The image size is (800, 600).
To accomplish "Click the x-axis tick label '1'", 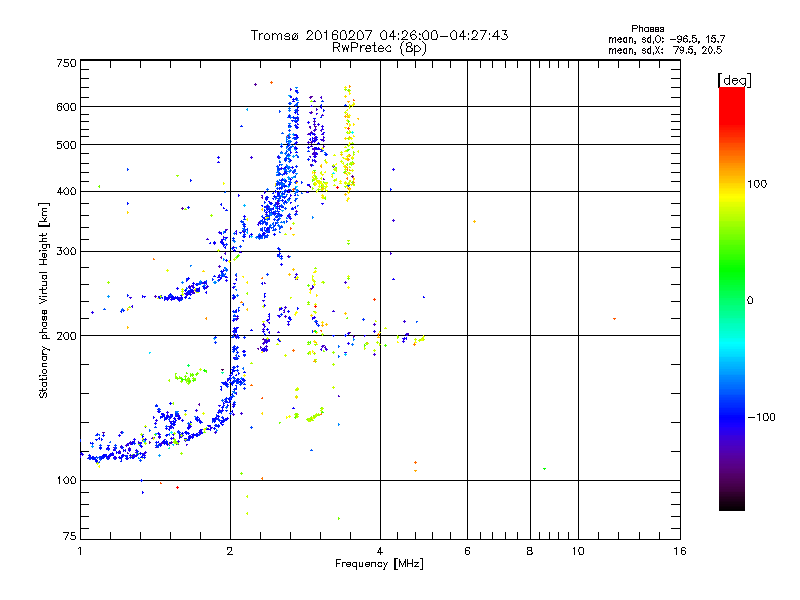I will (x=81, y=551).
